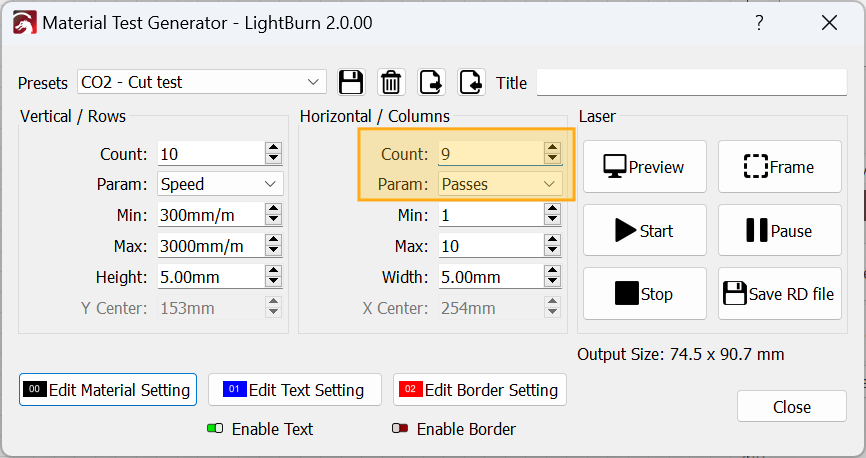
Task: Click into the Title text field
Action: 690,83
